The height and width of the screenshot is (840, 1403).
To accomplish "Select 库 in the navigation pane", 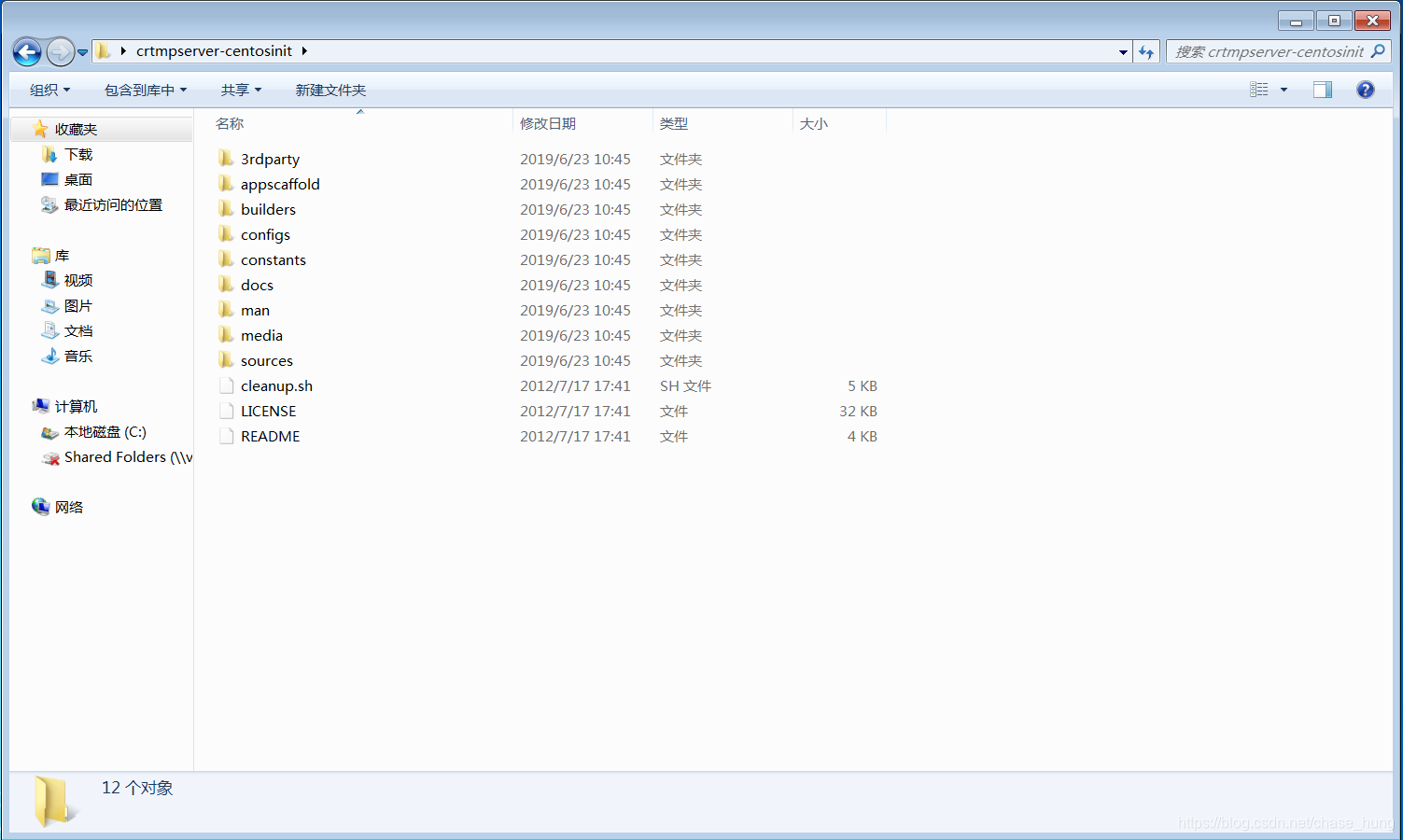I will [62, 256].
